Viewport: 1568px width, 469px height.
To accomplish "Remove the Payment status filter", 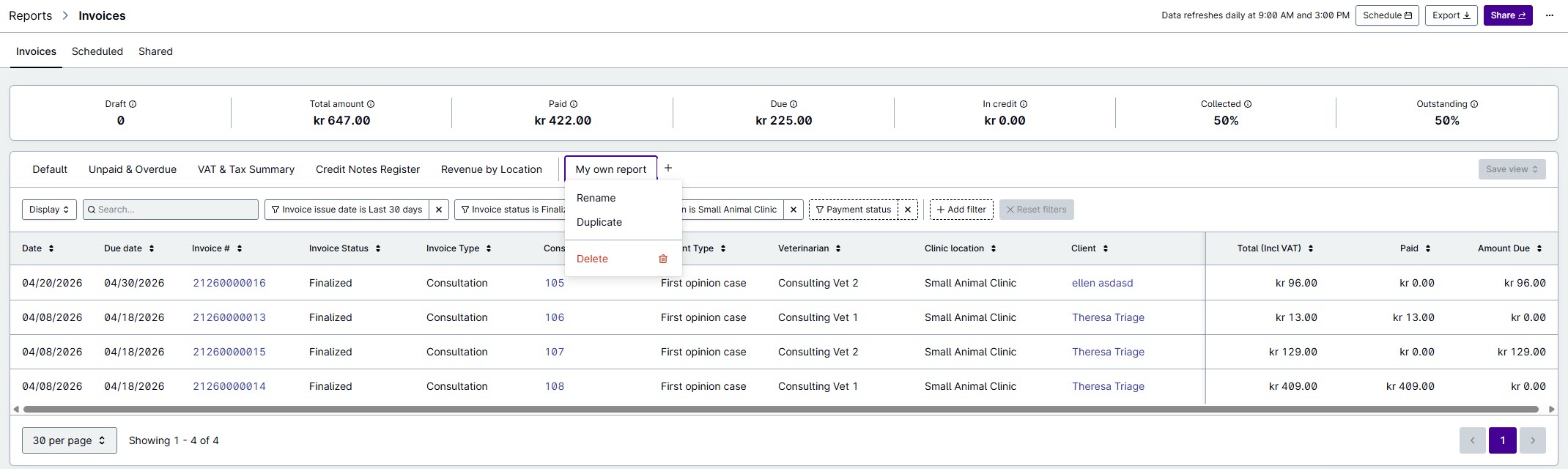I will click(x=908, y=210).
